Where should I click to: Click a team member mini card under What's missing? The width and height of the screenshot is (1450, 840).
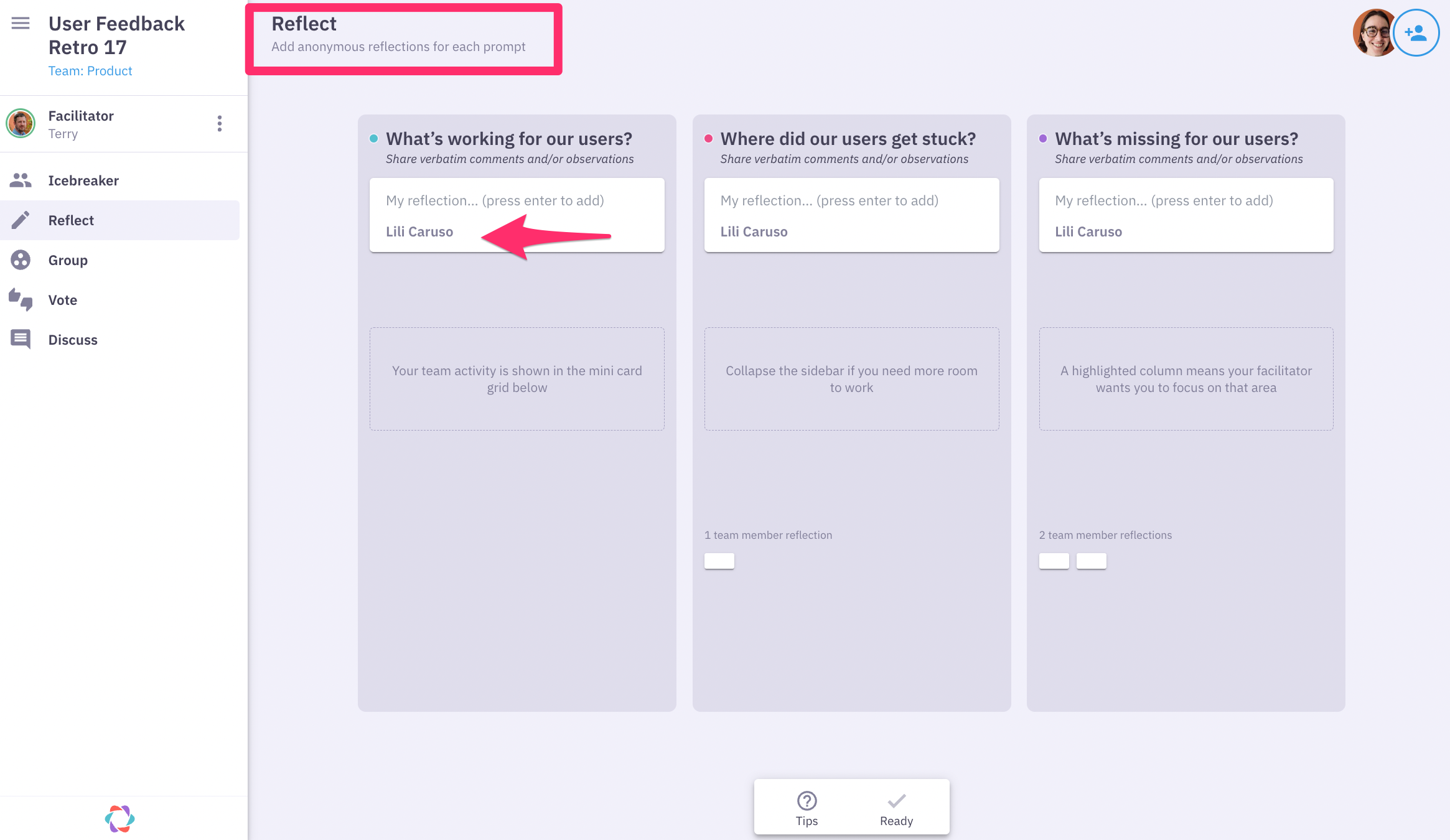(x=1054, y=560)
